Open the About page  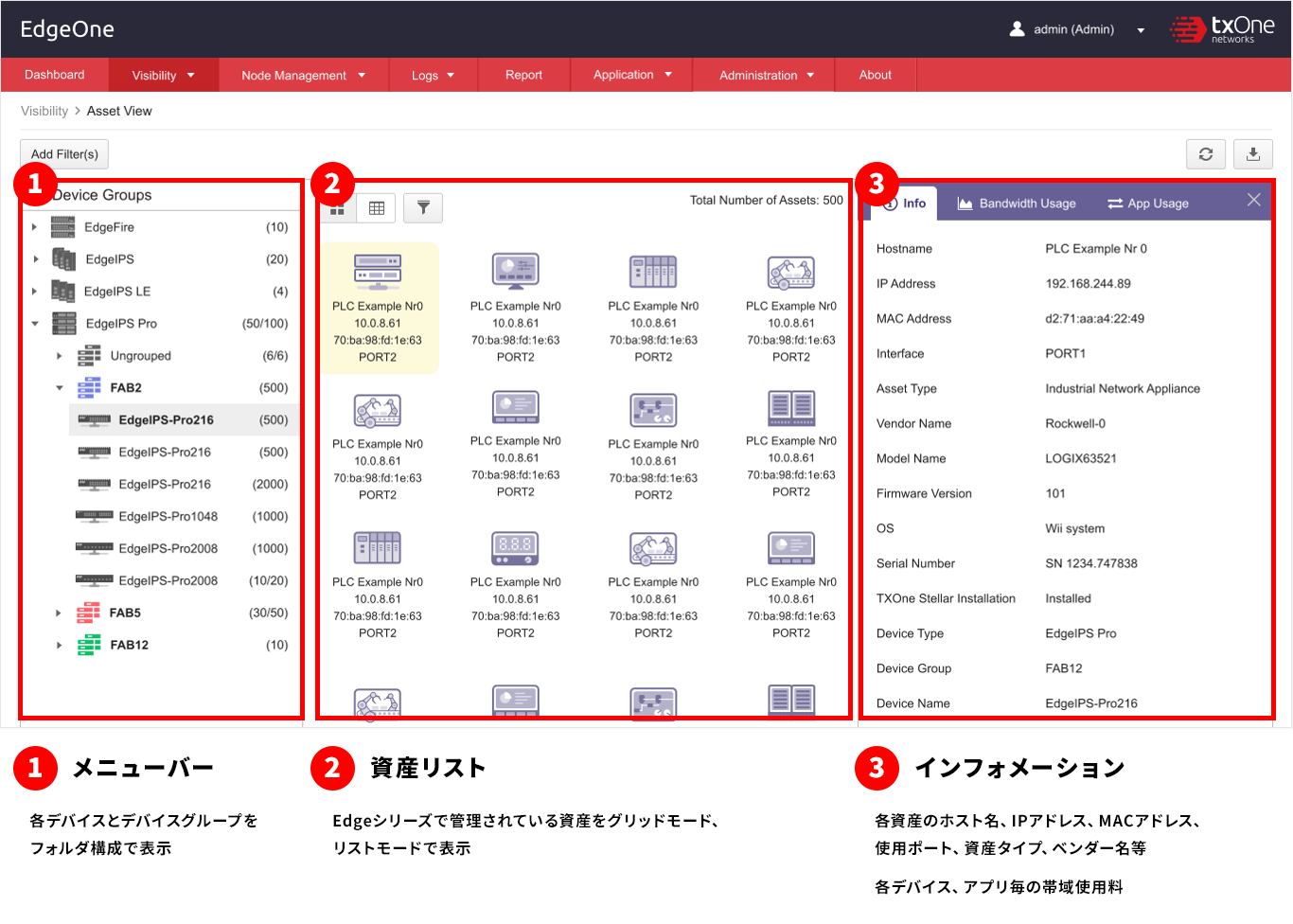876,75
